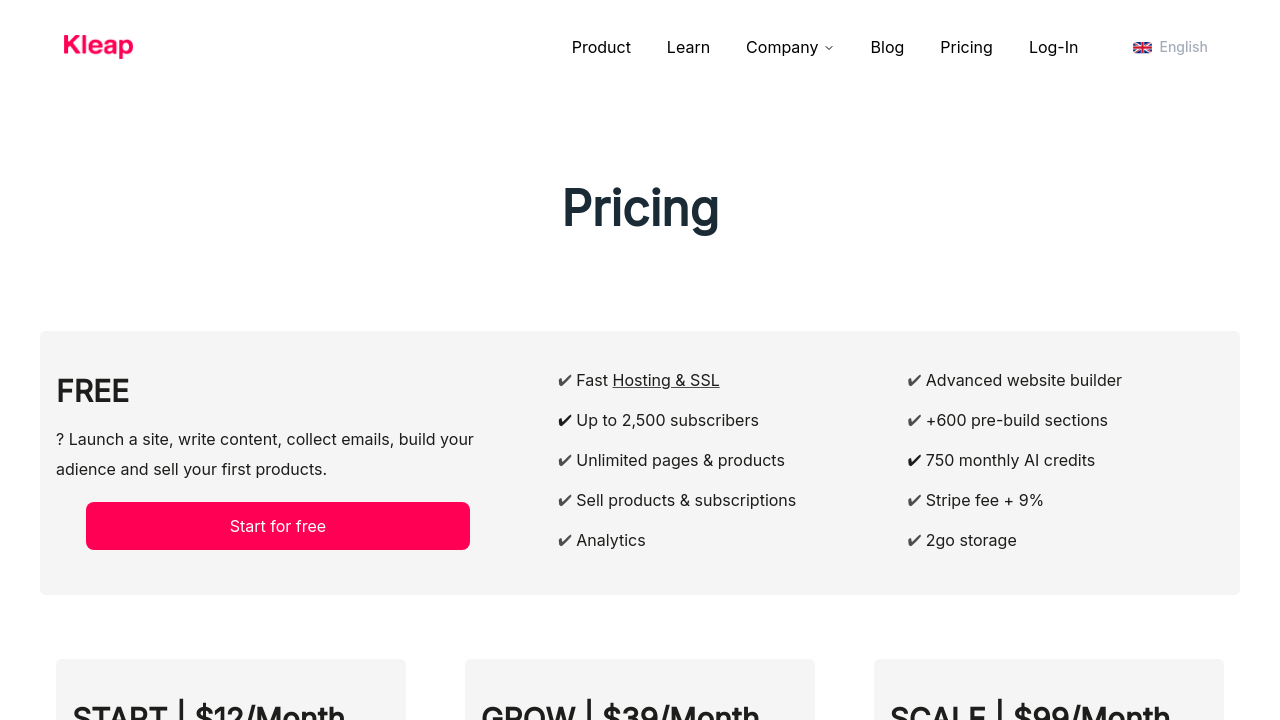Click checkmark beside Up to 2,500 subscribers
Image resolution: width=1280 pixels, height=720 pixels.
point(564,420)
